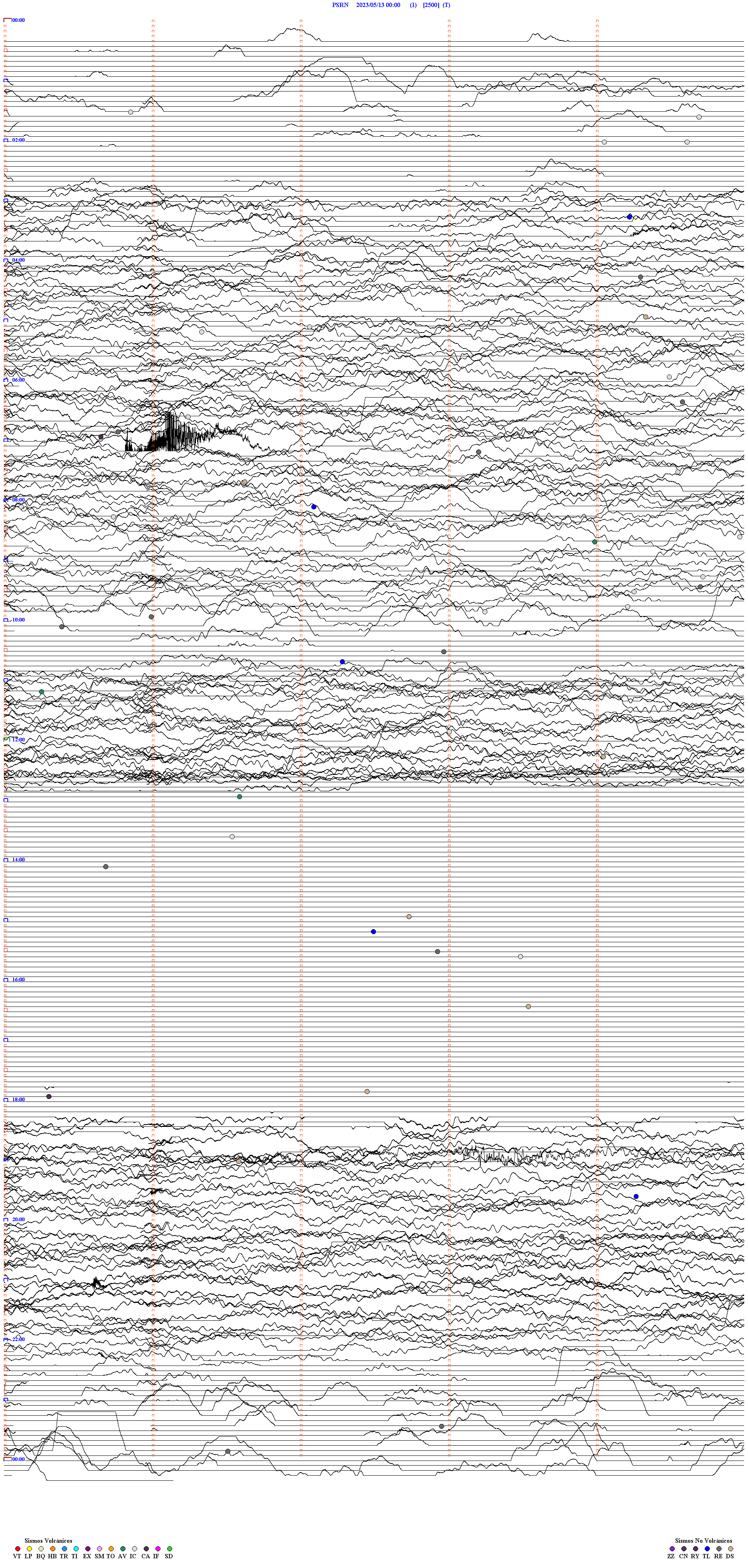Click the red VT legend dot
The image size is (748, 1568).
pos(18,1549)
